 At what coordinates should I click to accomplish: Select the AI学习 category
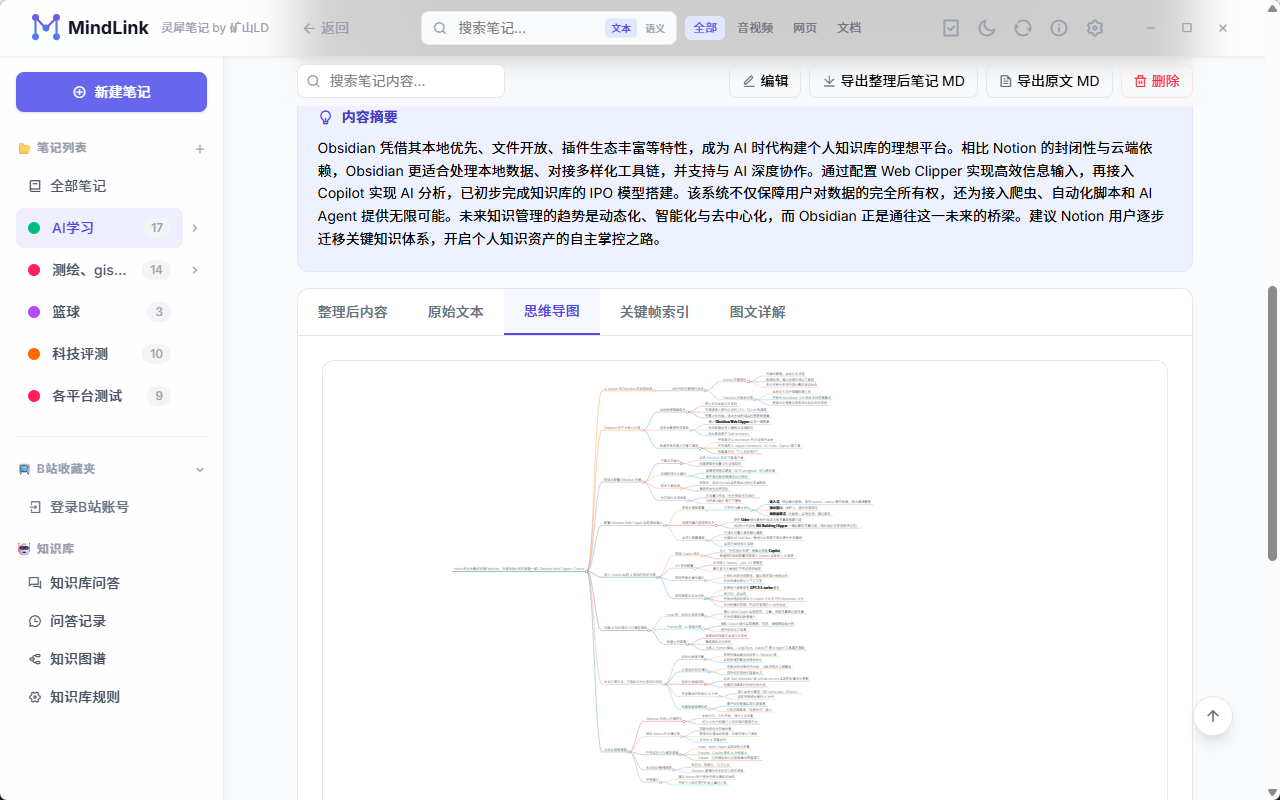click(99, 228)
